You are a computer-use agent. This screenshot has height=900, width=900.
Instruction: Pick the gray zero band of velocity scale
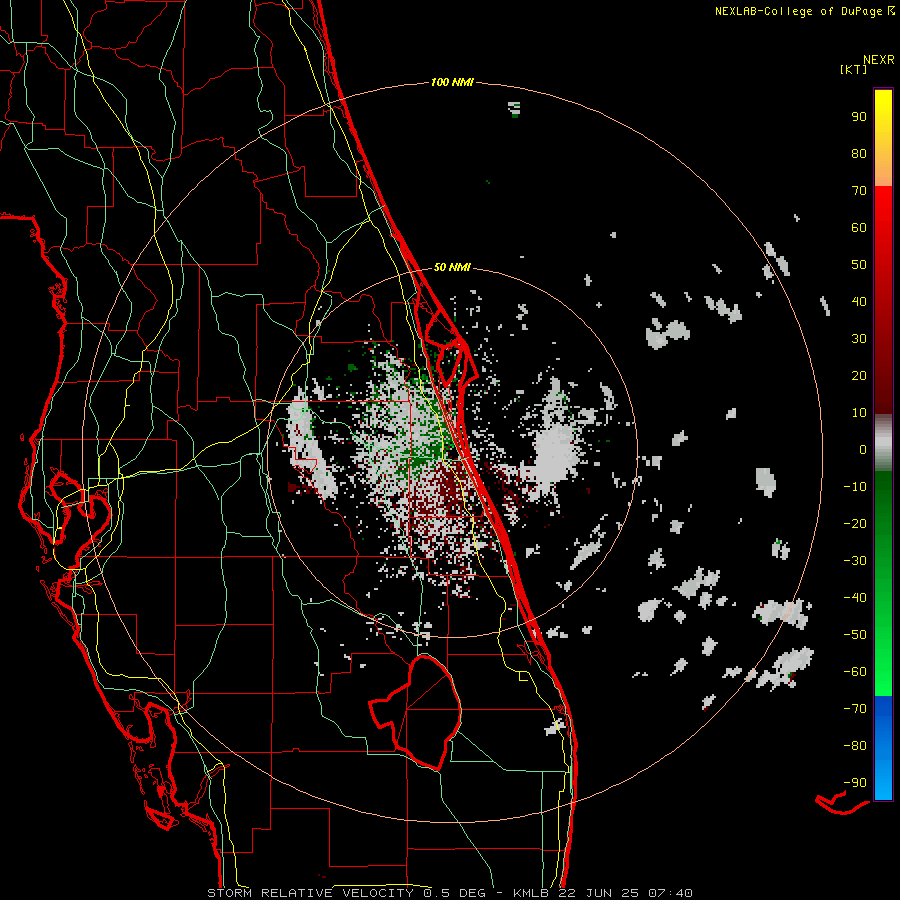pos(883,443)
